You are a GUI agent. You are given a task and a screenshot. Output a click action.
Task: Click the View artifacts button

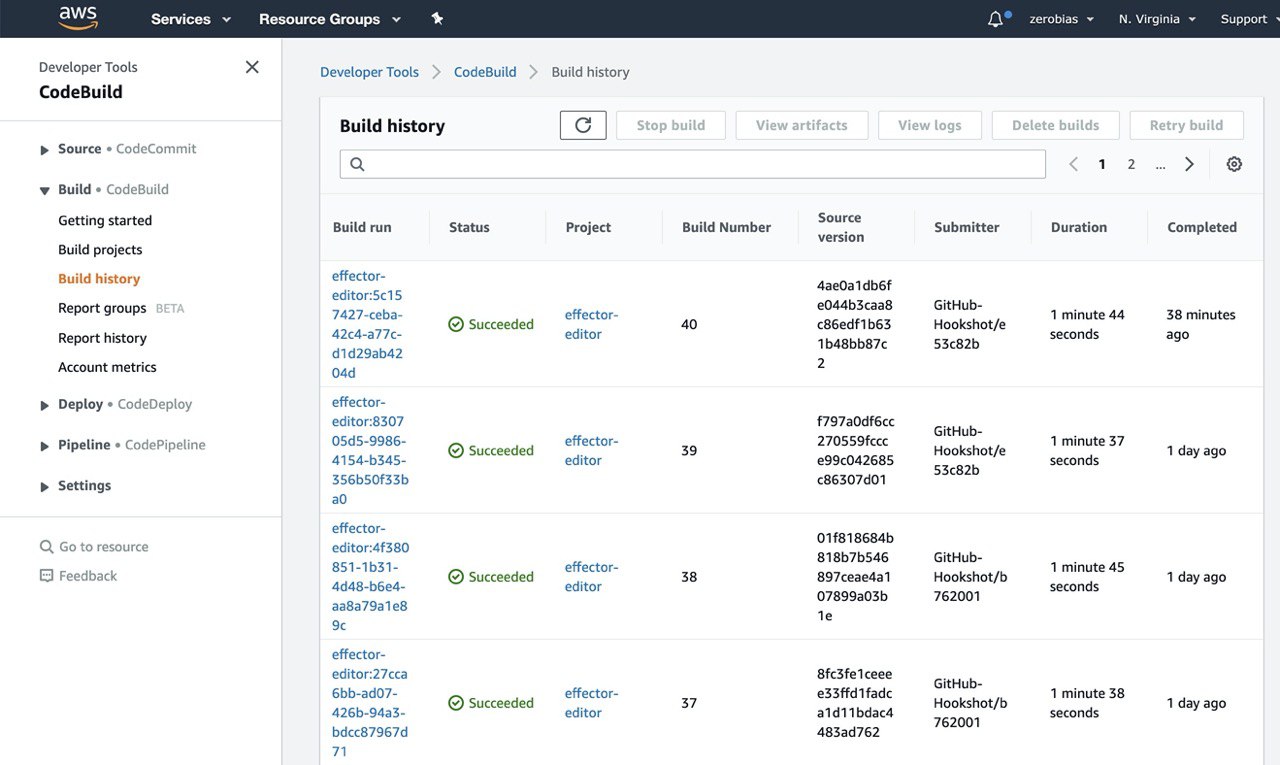pyautogui.click(x=802, y=125)
